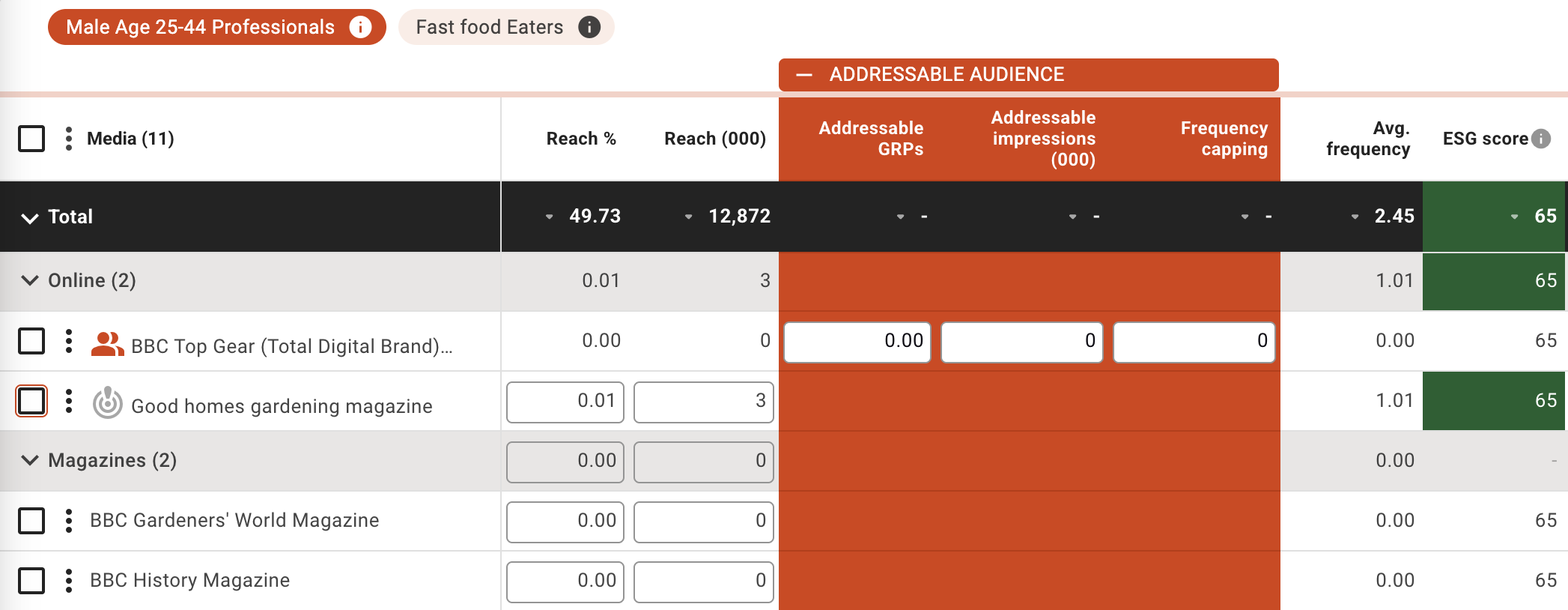The image size is (1568, 610).
Task: Open Total Addressable GRPs dropdown arrow
Action: click(901, 217)
